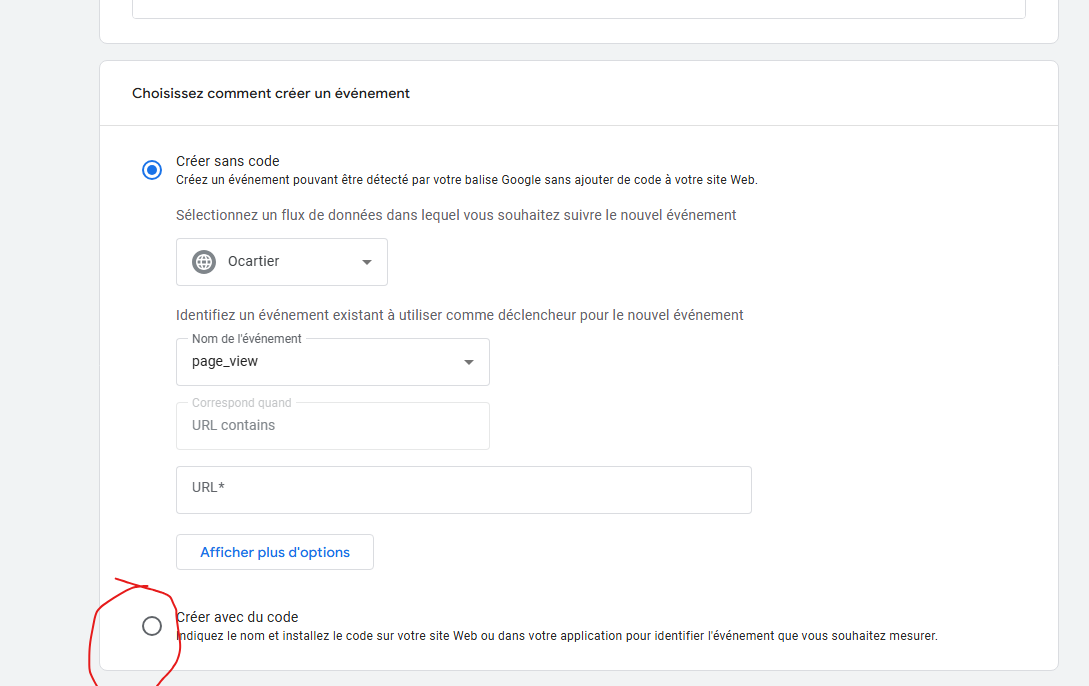Image resolution: width=1089 pixels, height=686 pixels.
Task: Click the "Afficher plus d'options" button
Action: 275,552
